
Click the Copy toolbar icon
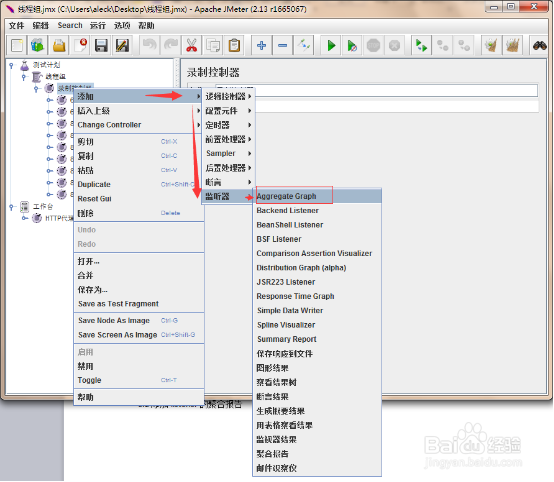click(213, 45)
